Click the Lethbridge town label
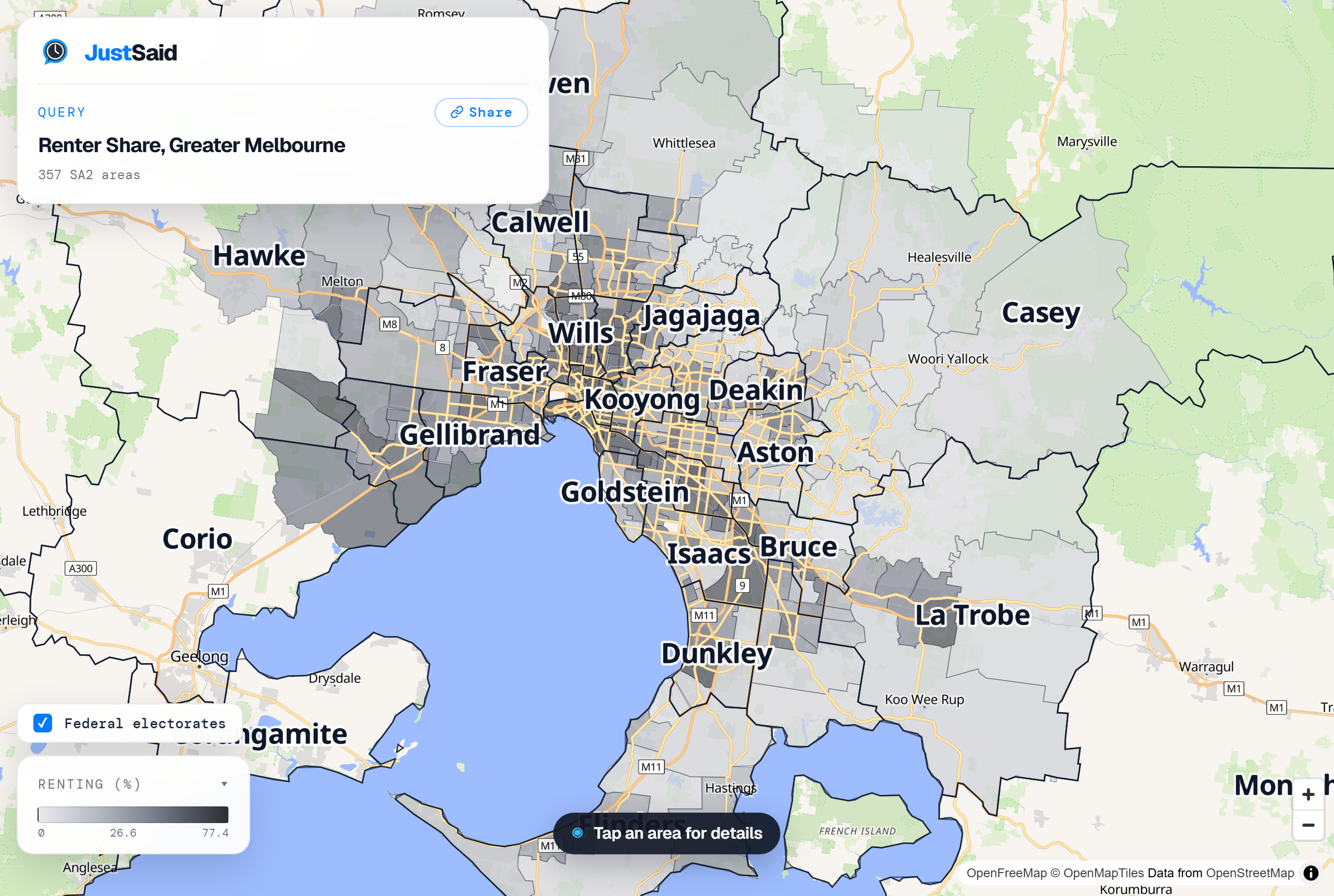The height and width of the screenshot is (896, 1334). pos(54,512)
